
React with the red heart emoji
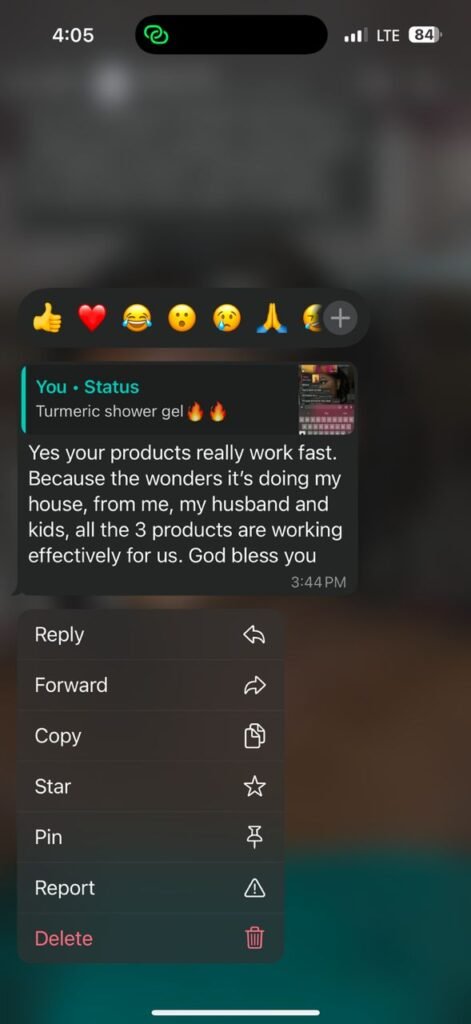pos(92,319)
